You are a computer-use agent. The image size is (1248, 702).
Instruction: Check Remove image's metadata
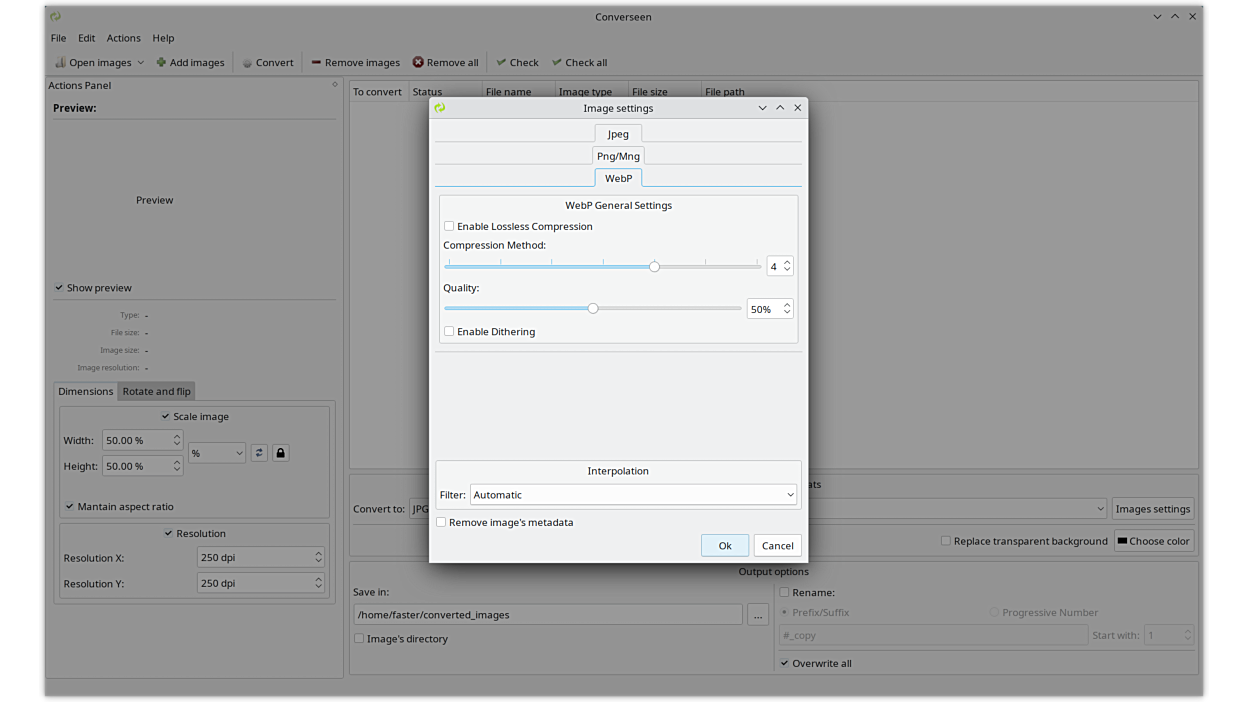(x=441, y=522)
